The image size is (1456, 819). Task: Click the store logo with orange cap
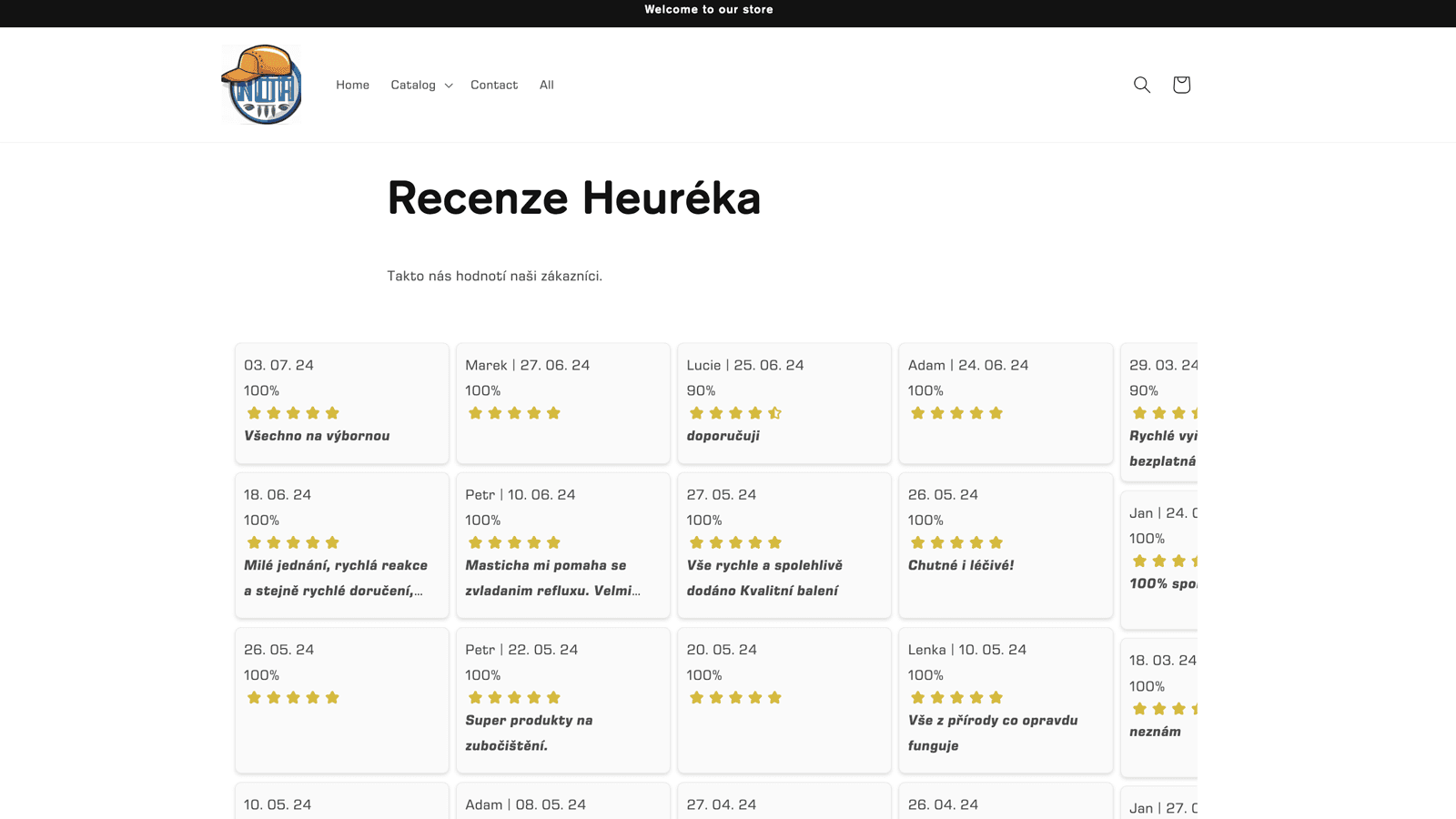[262, 85]
